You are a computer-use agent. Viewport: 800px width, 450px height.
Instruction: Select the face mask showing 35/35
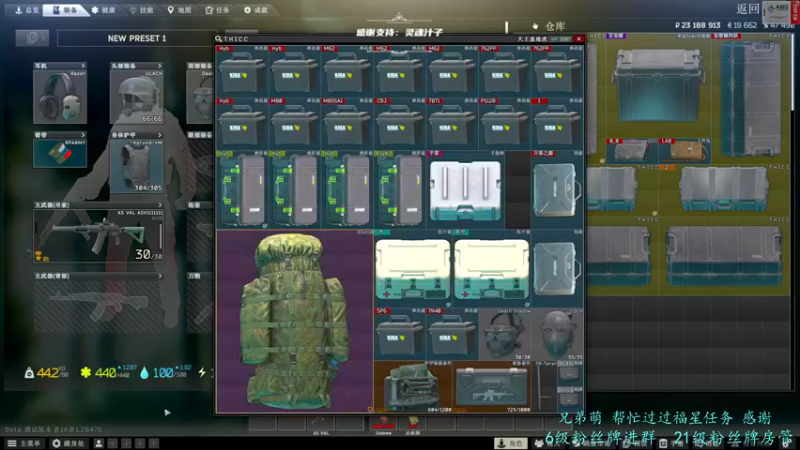tap(557, 334)
